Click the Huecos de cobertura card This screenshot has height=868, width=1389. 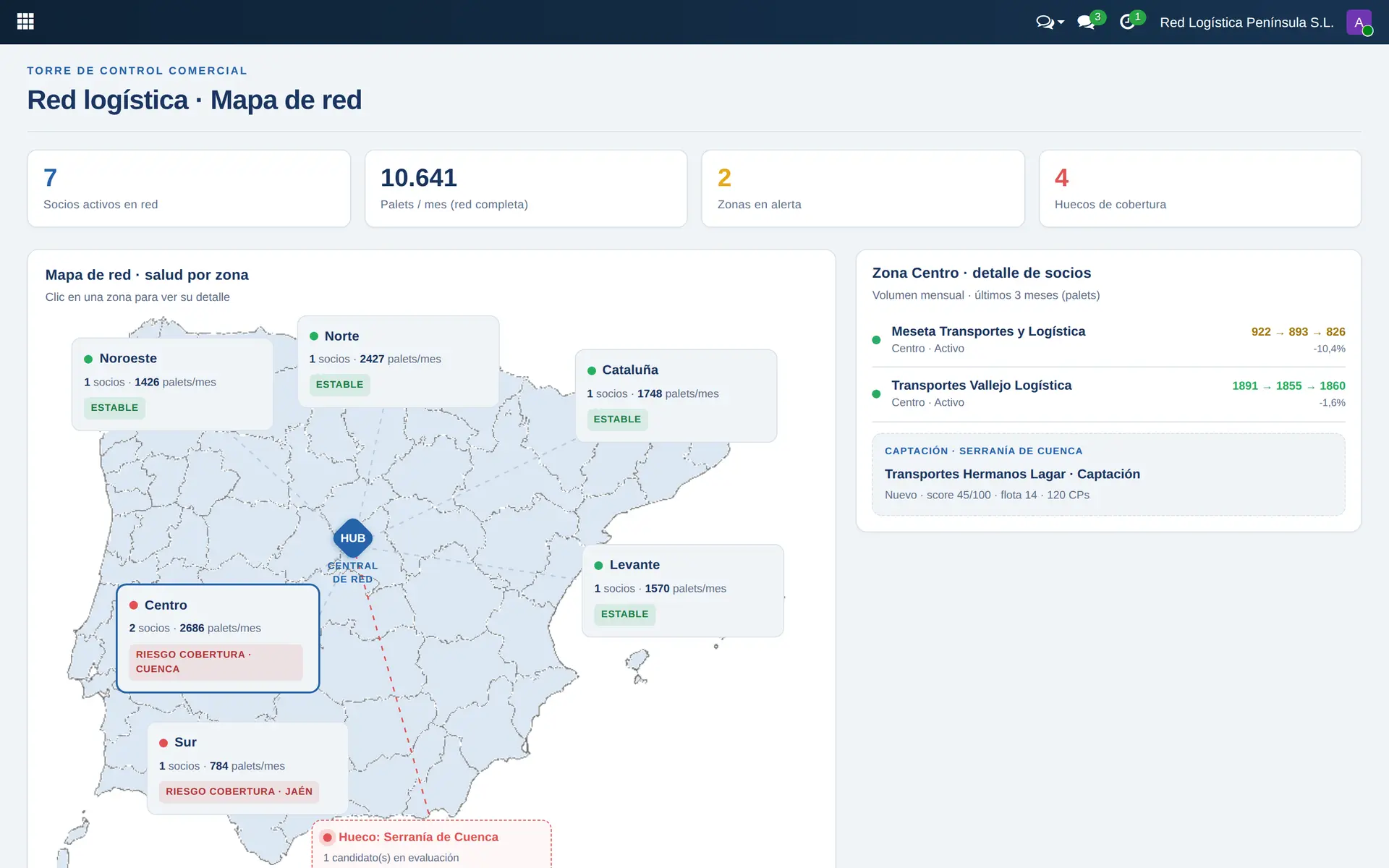[x=1200, y=188]
